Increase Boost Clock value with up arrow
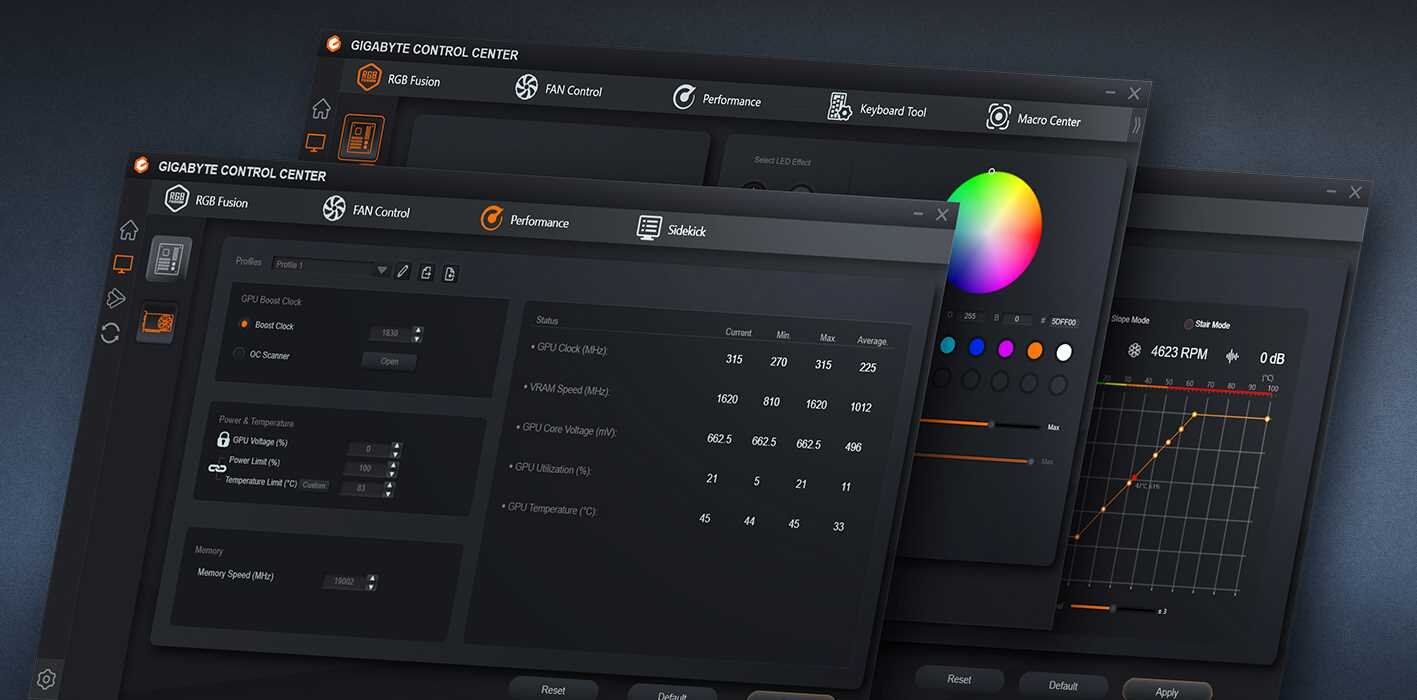This screenshot has height=700, width=1417. coord(418,330)
